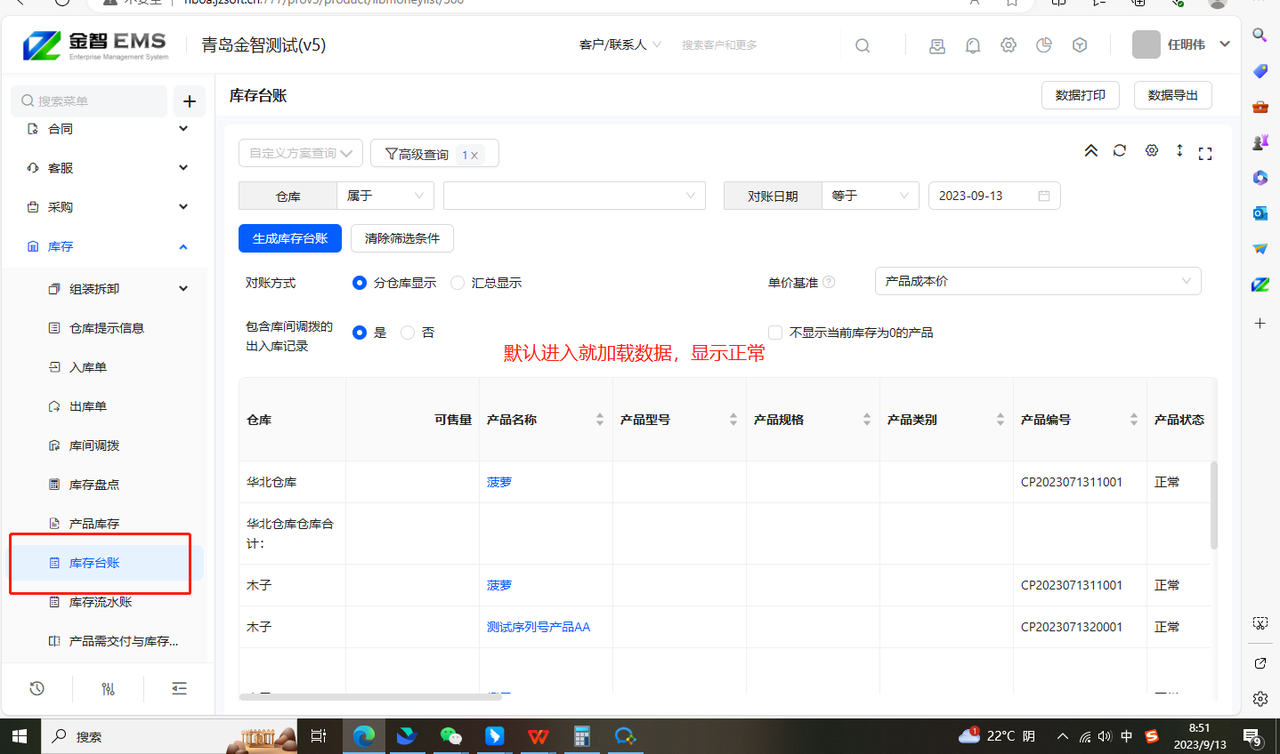Screen dimensions: 1280x754
Task: Open the settings gear in top header
Action: point(1008,45)
